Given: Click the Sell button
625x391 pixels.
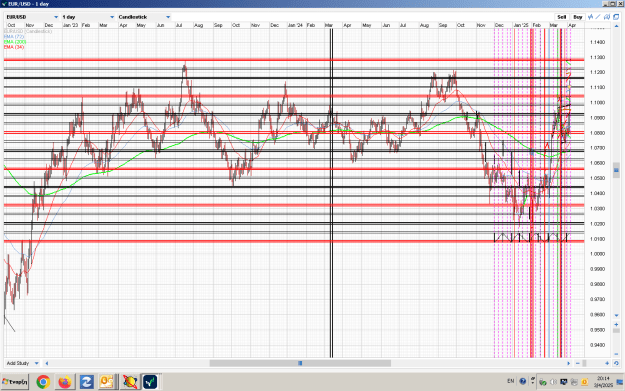Looking at the screenshot, I should 561,17.
